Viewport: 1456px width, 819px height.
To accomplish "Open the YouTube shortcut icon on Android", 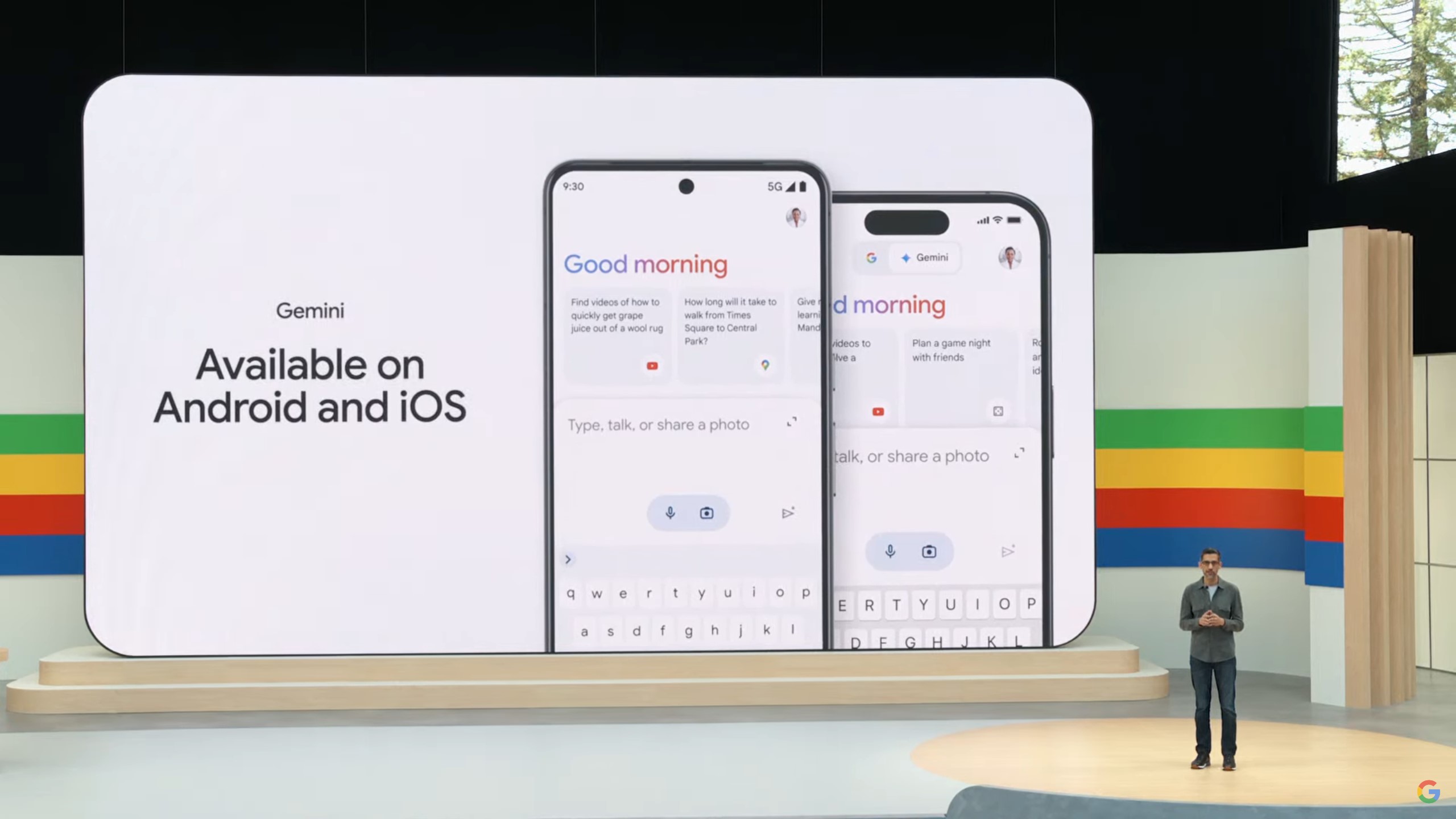I will click(651, 365).
